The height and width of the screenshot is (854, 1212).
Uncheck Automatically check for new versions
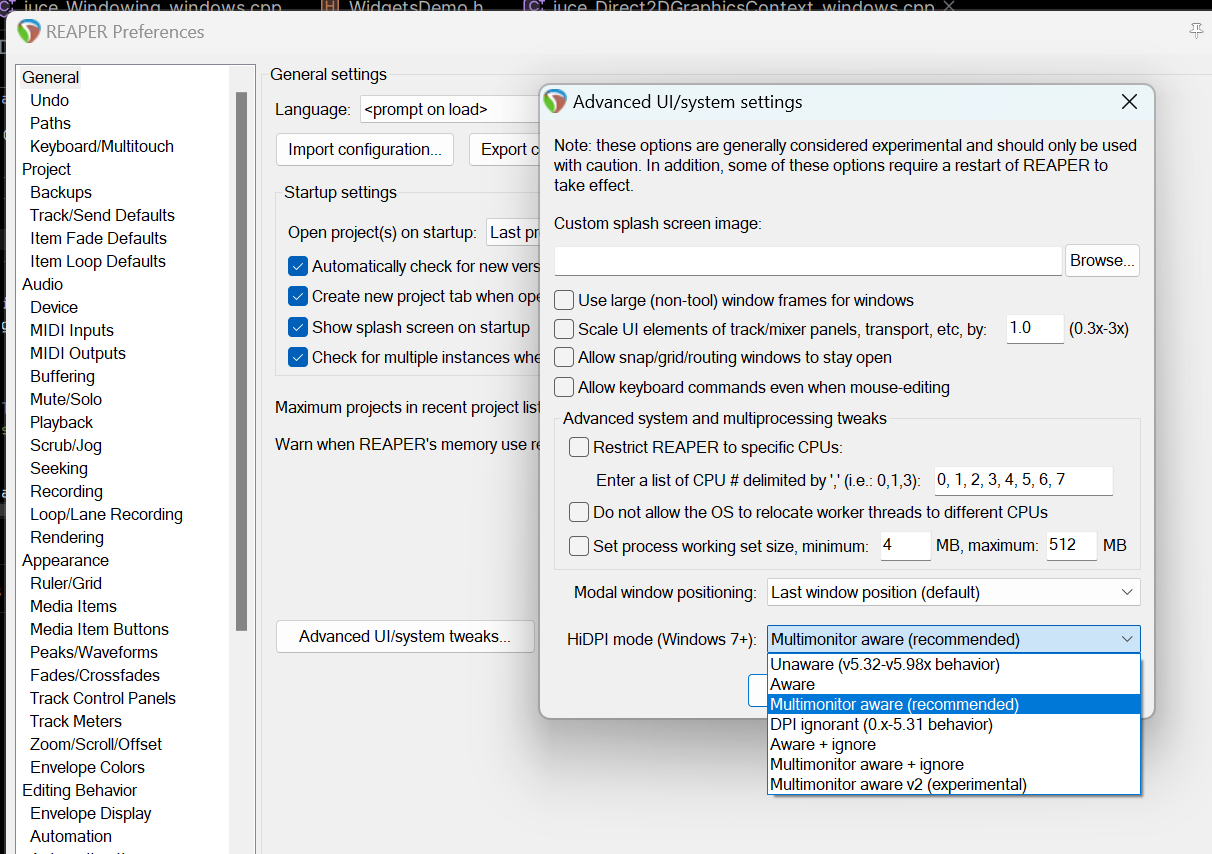coord(298,266)
